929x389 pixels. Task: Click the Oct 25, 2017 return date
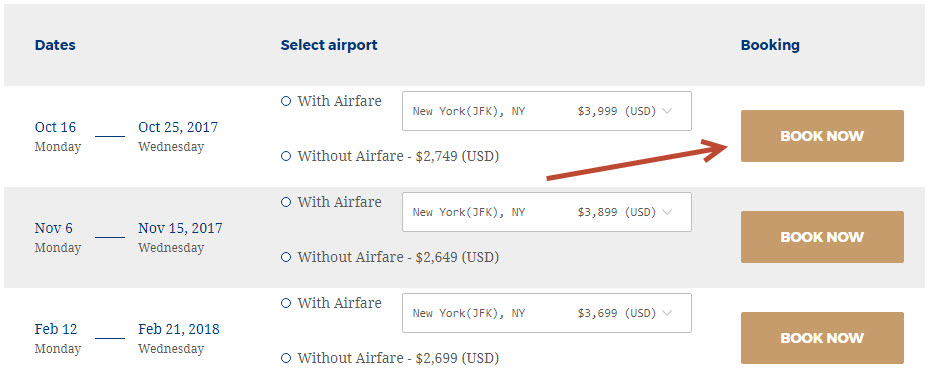point(178,127)
